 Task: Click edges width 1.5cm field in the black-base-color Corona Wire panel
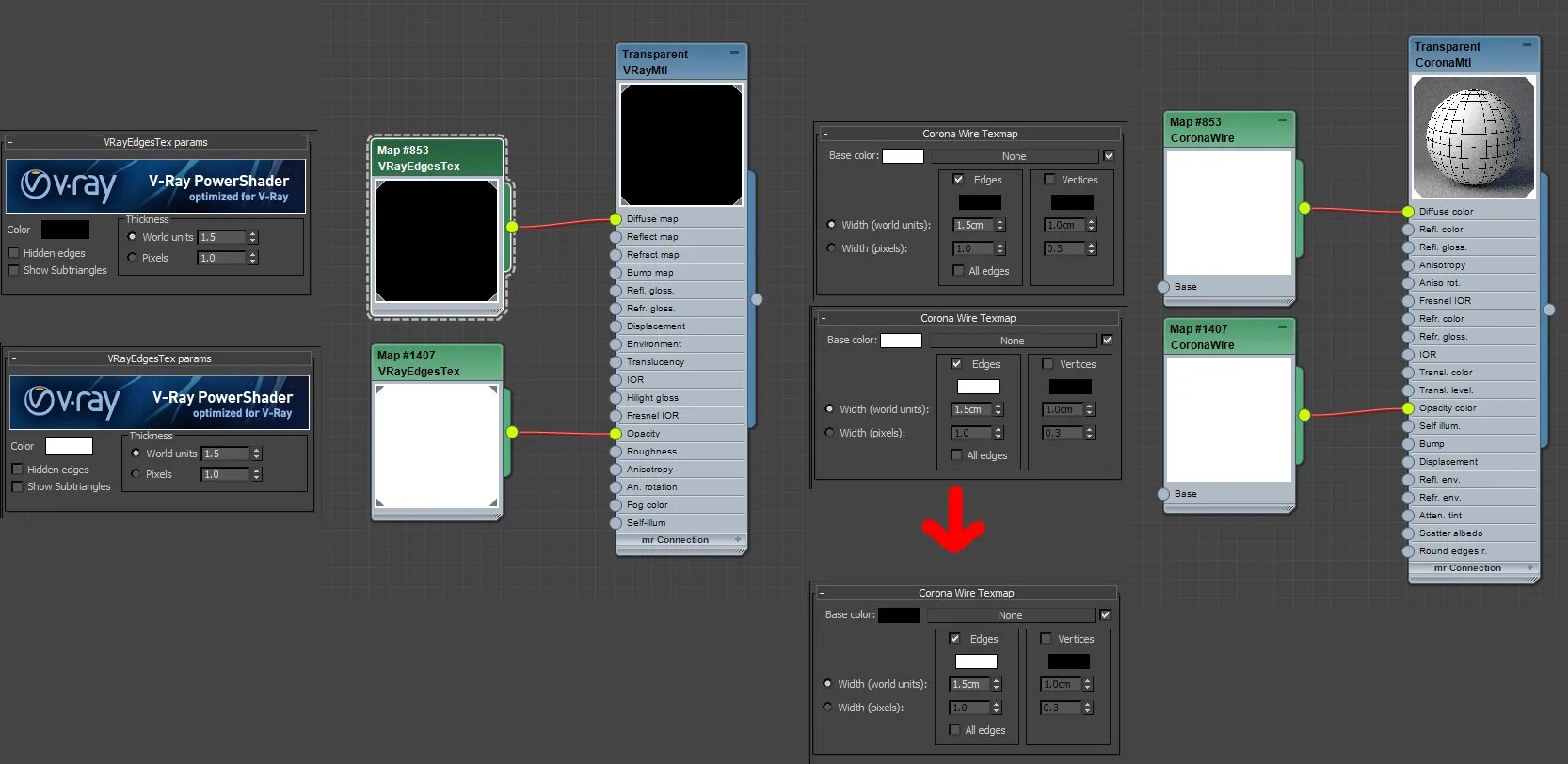969,684
